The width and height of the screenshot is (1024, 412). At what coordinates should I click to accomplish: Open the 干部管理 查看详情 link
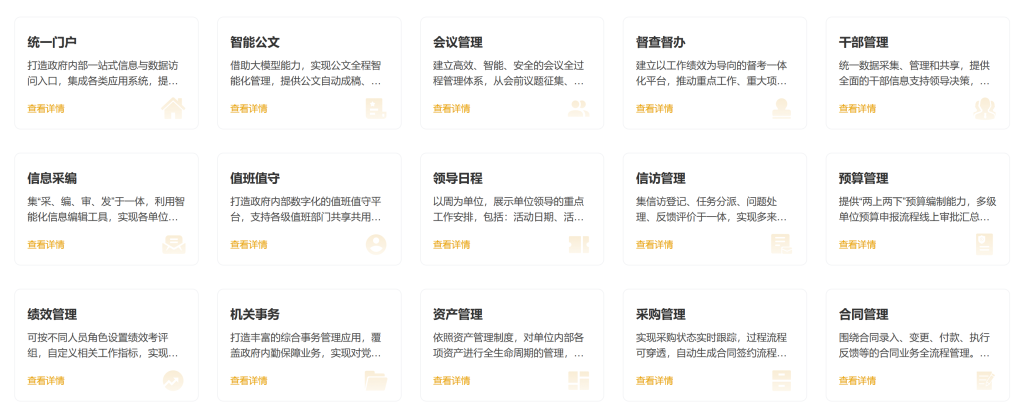(857, 109)
